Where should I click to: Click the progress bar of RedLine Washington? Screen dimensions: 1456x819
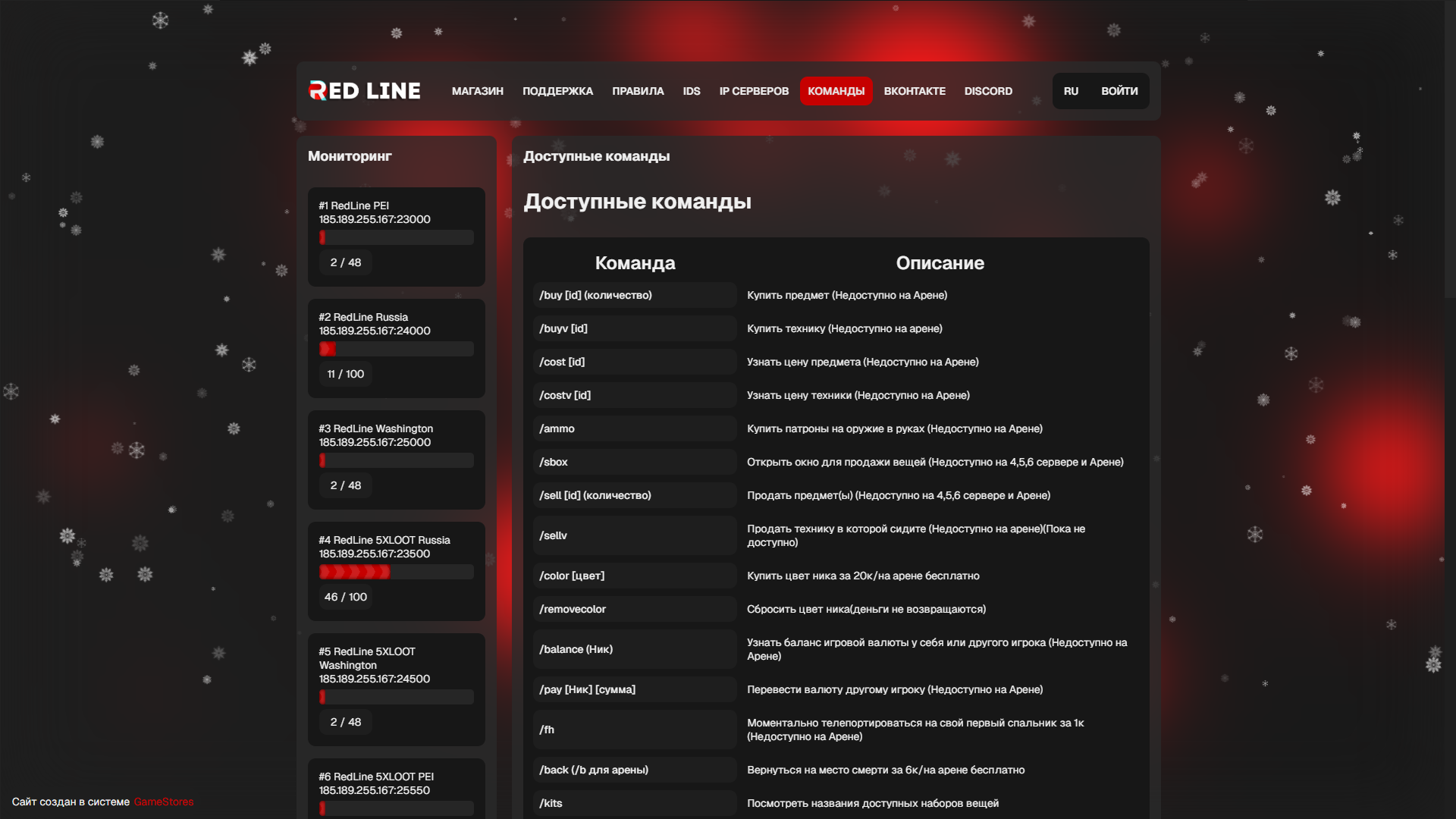[395, 460]
